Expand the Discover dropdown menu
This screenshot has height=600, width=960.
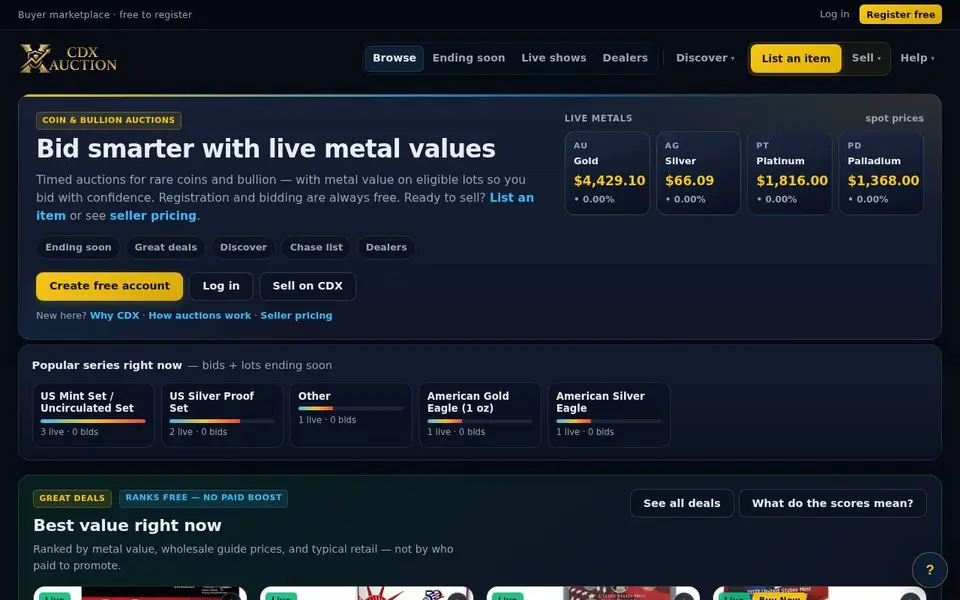[705, 58]
